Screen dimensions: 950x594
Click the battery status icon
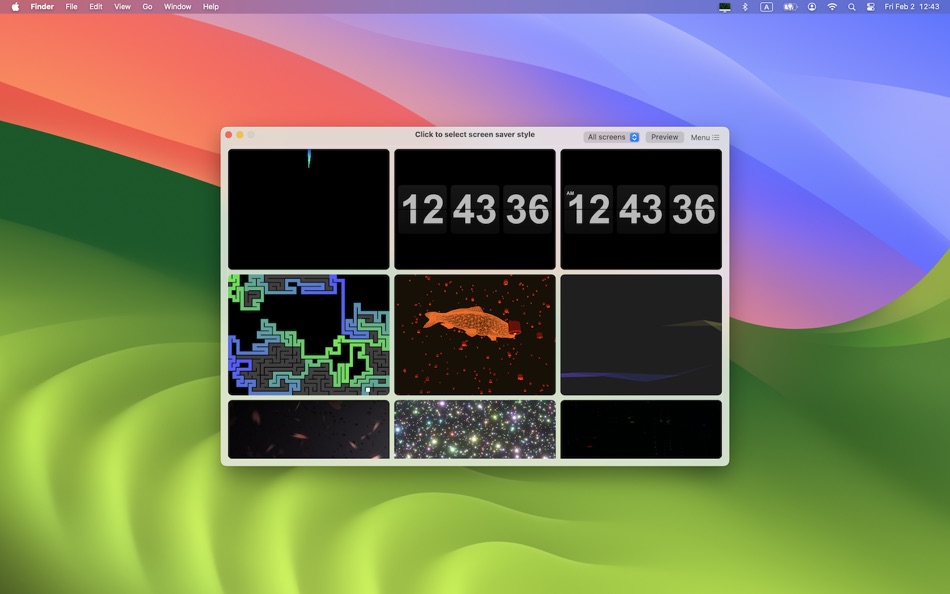coord(790,7)
